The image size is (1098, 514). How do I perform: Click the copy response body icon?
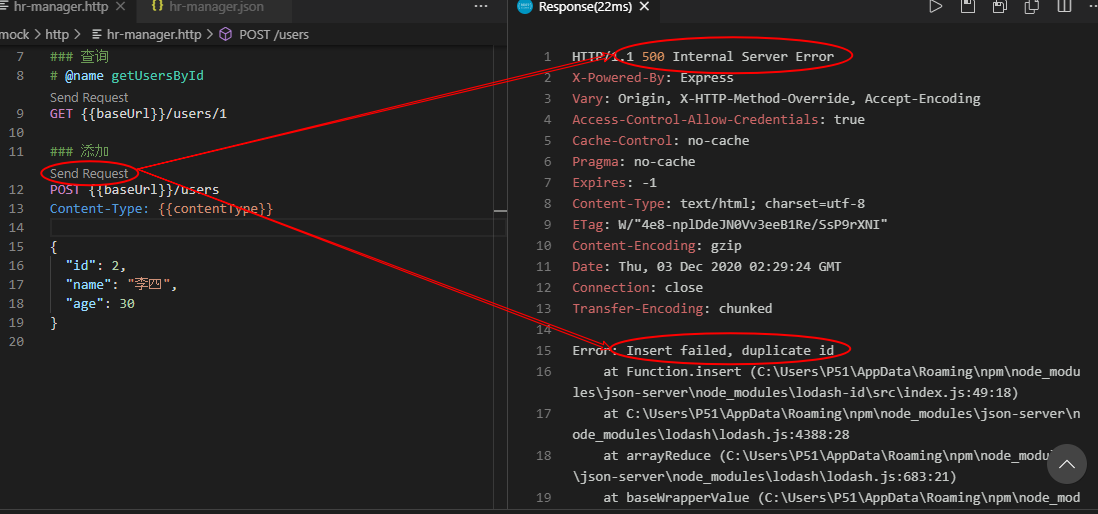1032,7
